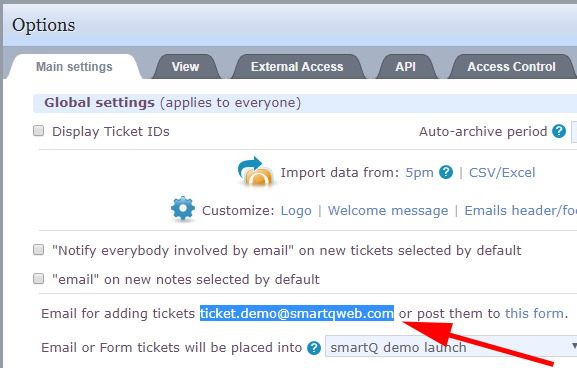Viewport: 577px width, 368px height.
Task: Toggle '"email" on new notes' checkbox
Action: [x=39, y=279]
